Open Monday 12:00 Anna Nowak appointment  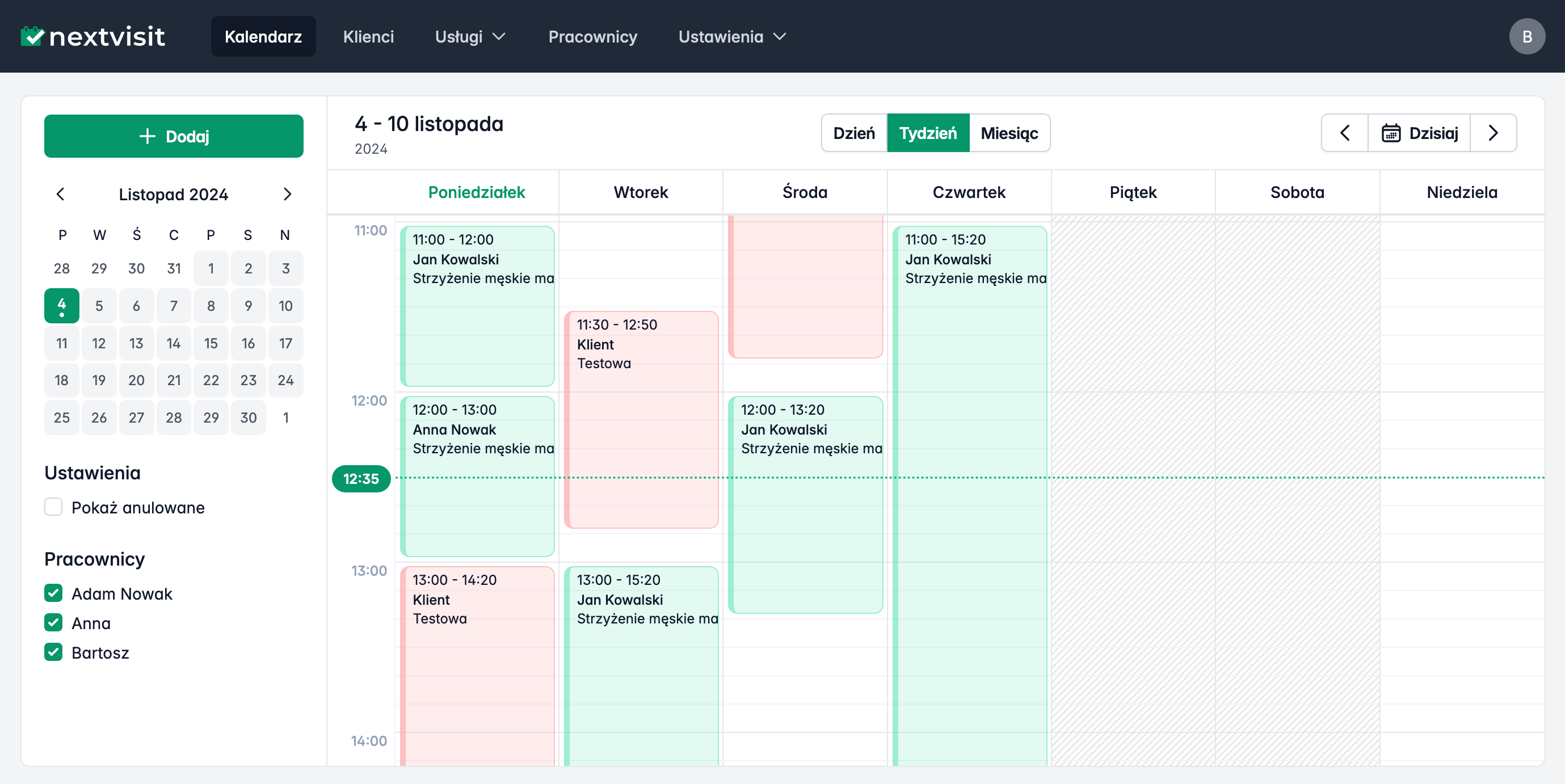click(x=477, y=476)
